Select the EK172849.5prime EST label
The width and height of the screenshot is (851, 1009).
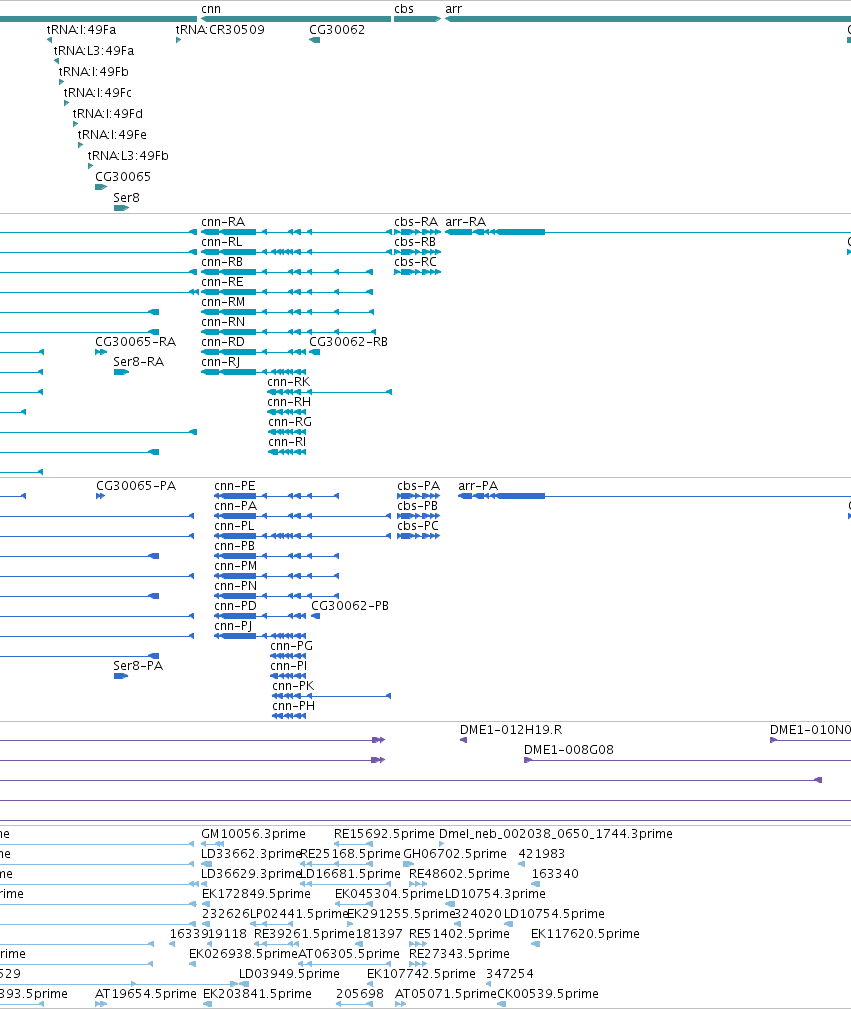[x=256, y=894]
